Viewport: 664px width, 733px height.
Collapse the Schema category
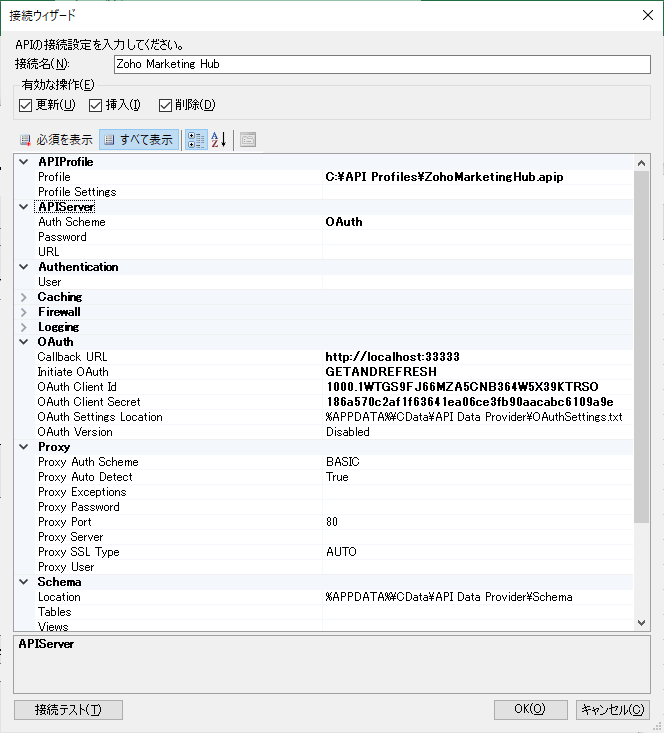tap(24, 582)
